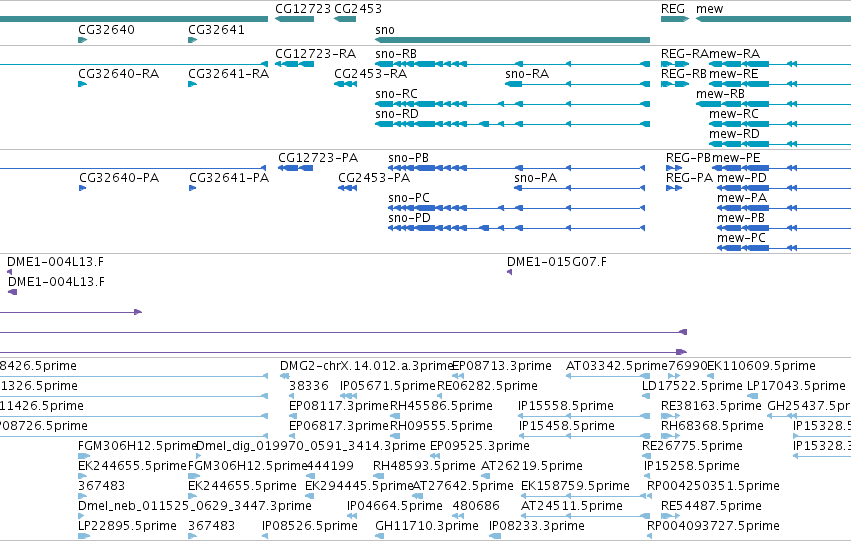Select EST Dmel_dig_019970_0591_3414.3prime
Image resolution: width=851 pixels, height=541 pixels.
pos(310,446)
